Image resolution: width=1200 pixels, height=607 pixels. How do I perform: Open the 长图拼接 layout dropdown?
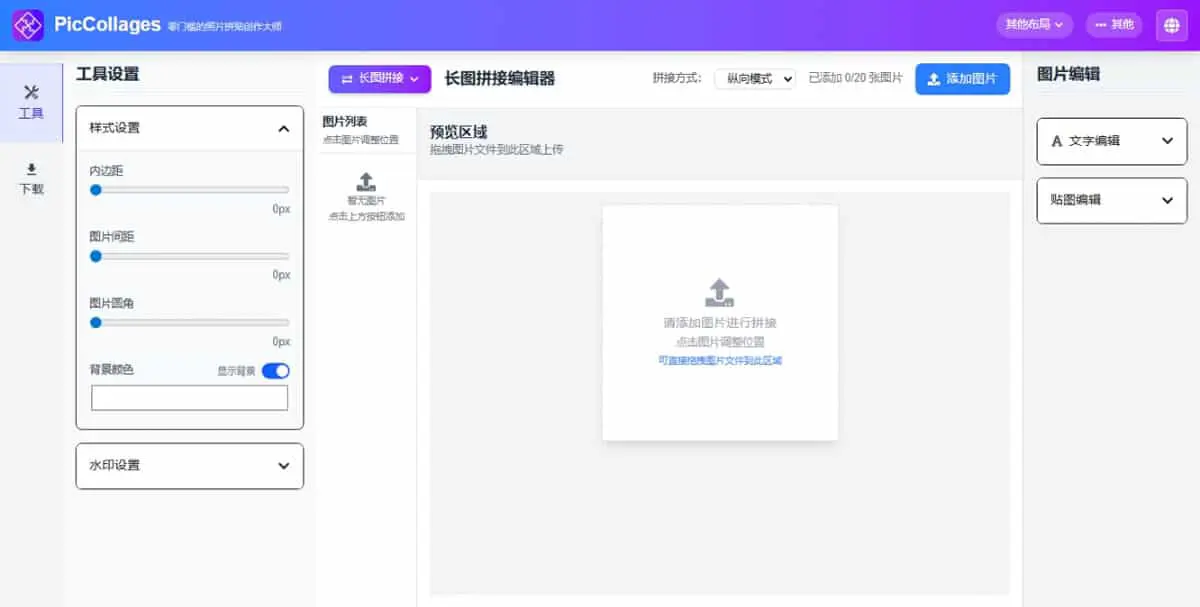click(380, 79)
